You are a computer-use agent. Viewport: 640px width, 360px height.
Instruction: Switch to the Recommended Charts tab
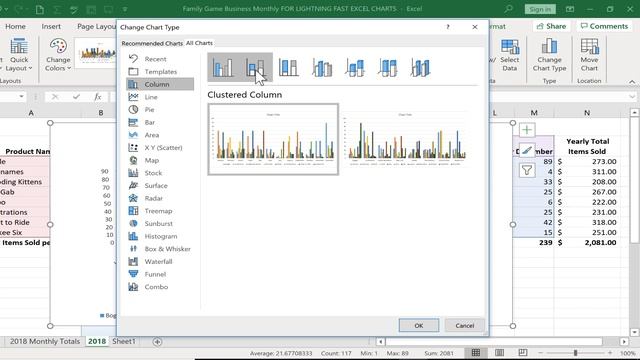(152, 43)
